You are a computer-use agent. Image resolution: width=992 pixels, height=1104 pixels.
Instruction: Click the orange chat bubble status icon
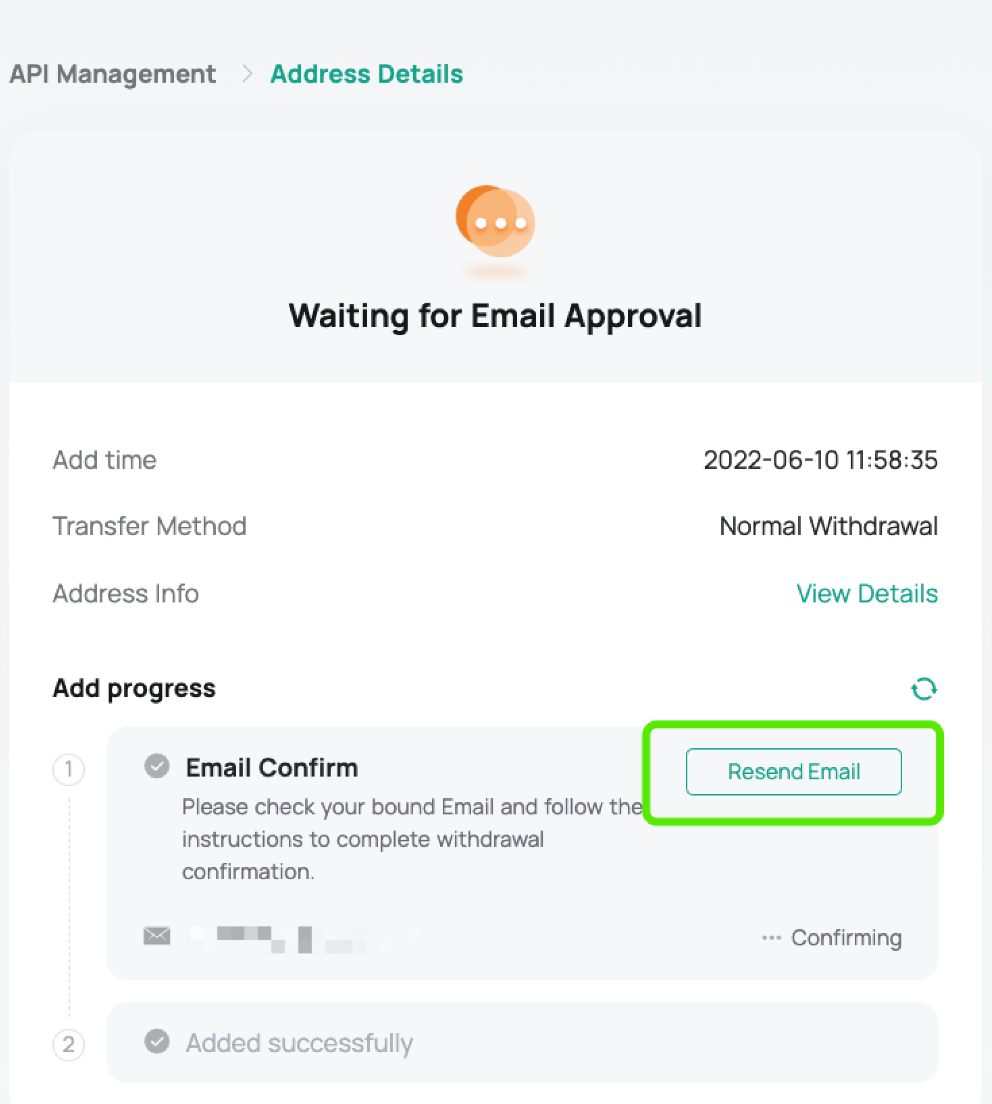tap(496, 221)
